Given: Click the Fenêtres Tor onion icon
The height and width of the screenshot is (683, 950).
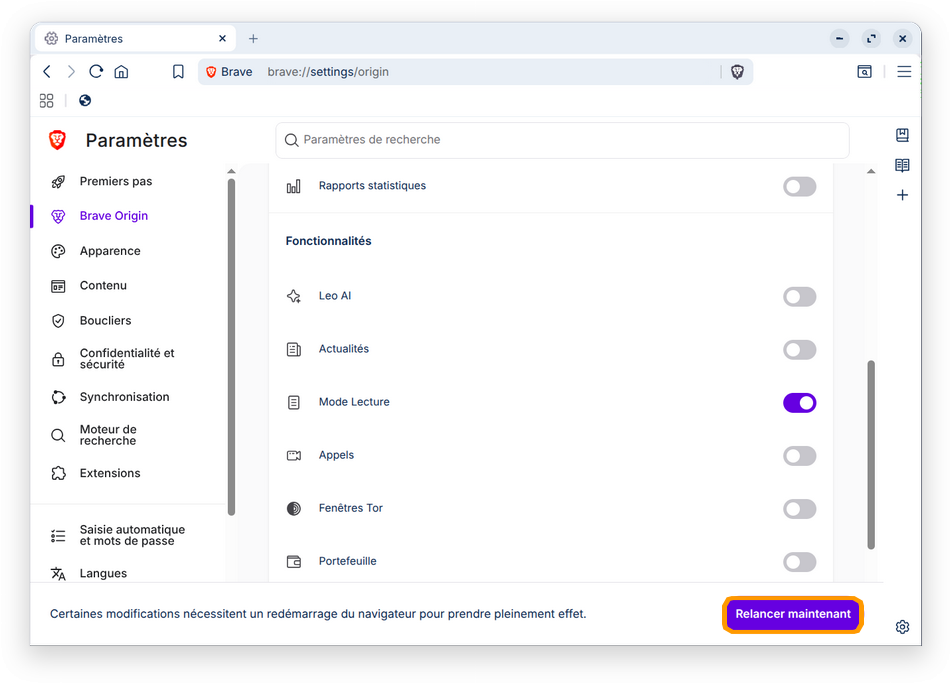Looking at the screenshot, I should (294, 508).
